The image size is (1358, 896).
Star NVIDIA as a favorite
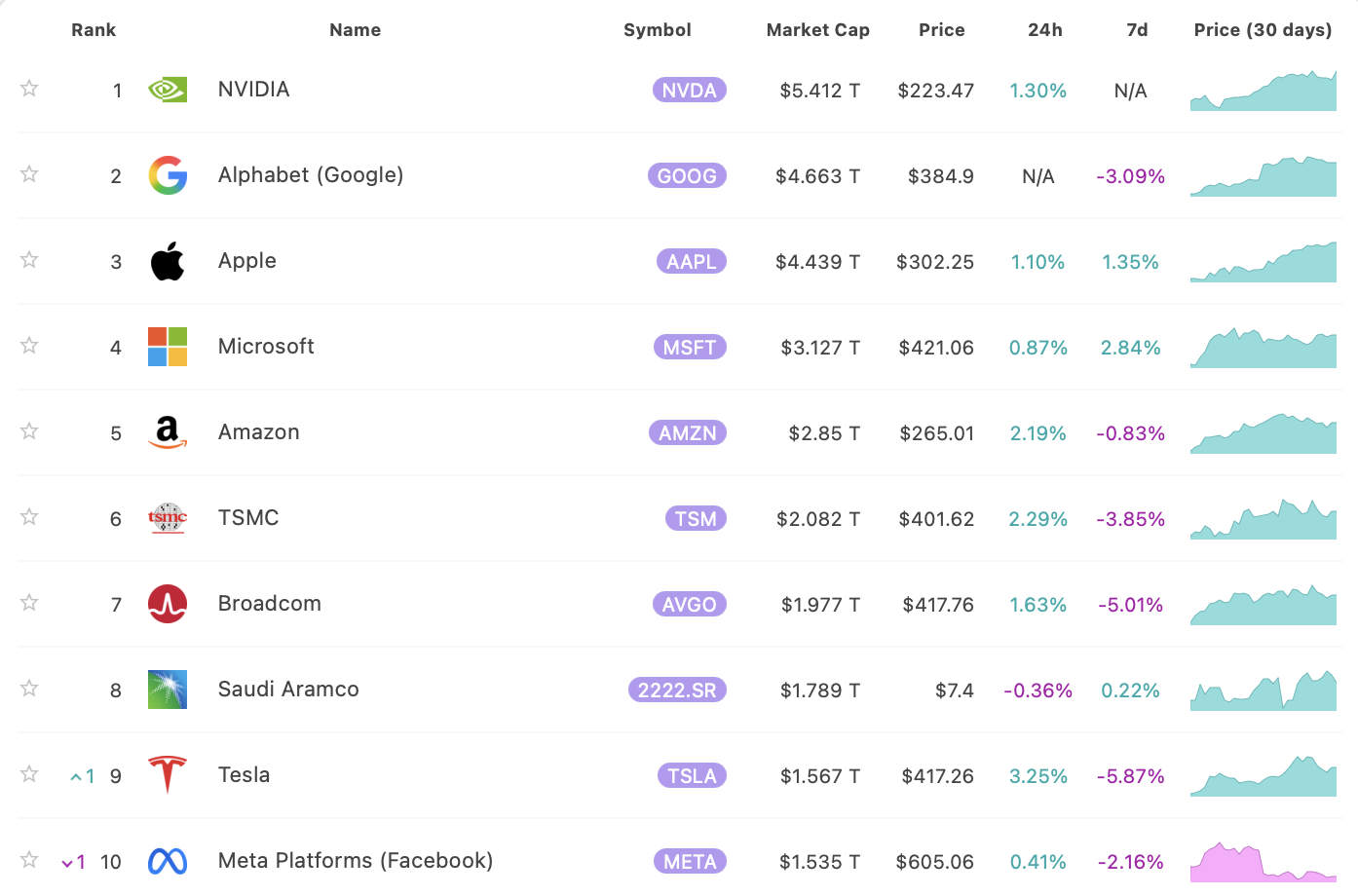(29, 89)
